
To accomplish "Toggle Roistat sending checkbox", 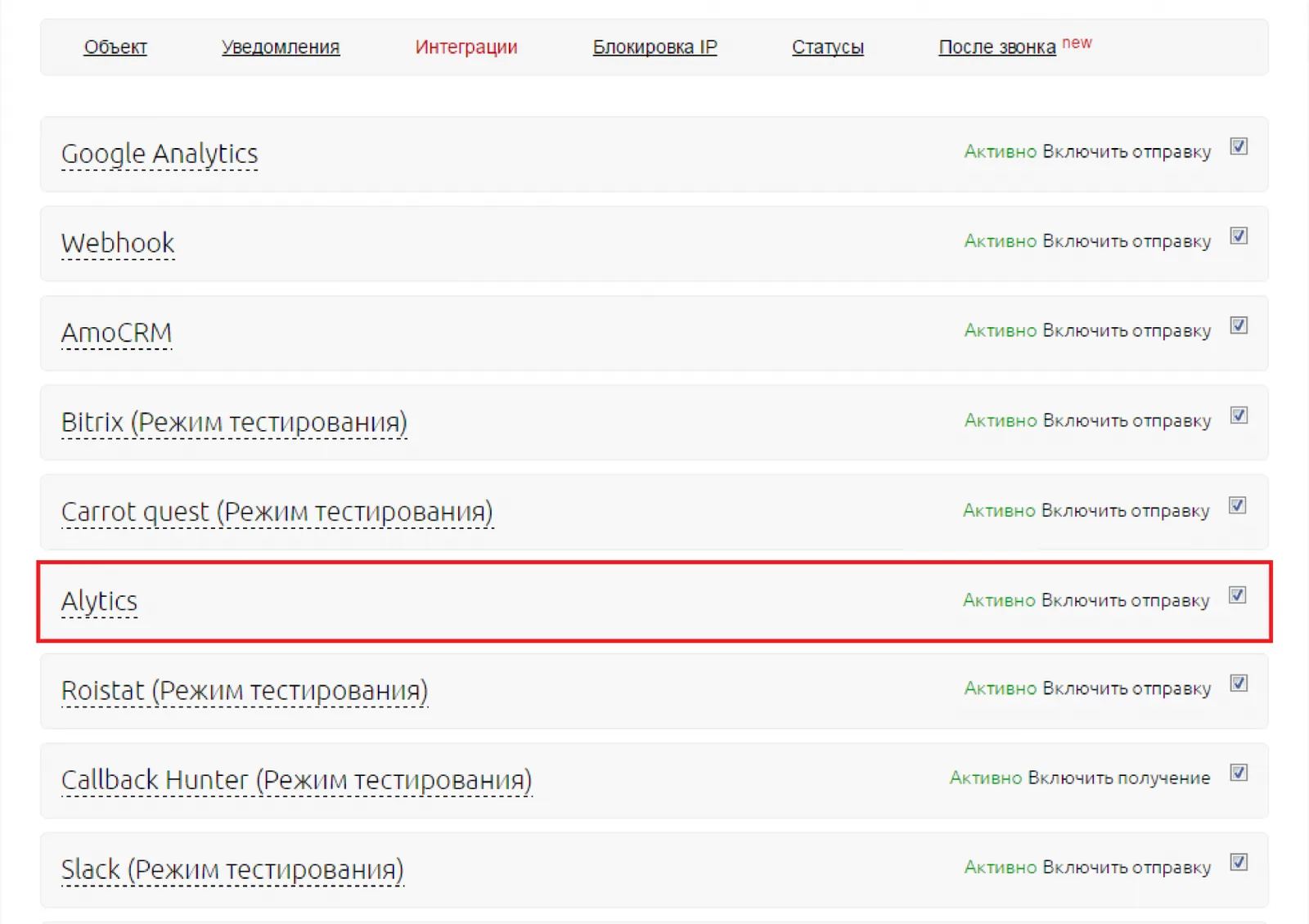I will [1239, 684].
